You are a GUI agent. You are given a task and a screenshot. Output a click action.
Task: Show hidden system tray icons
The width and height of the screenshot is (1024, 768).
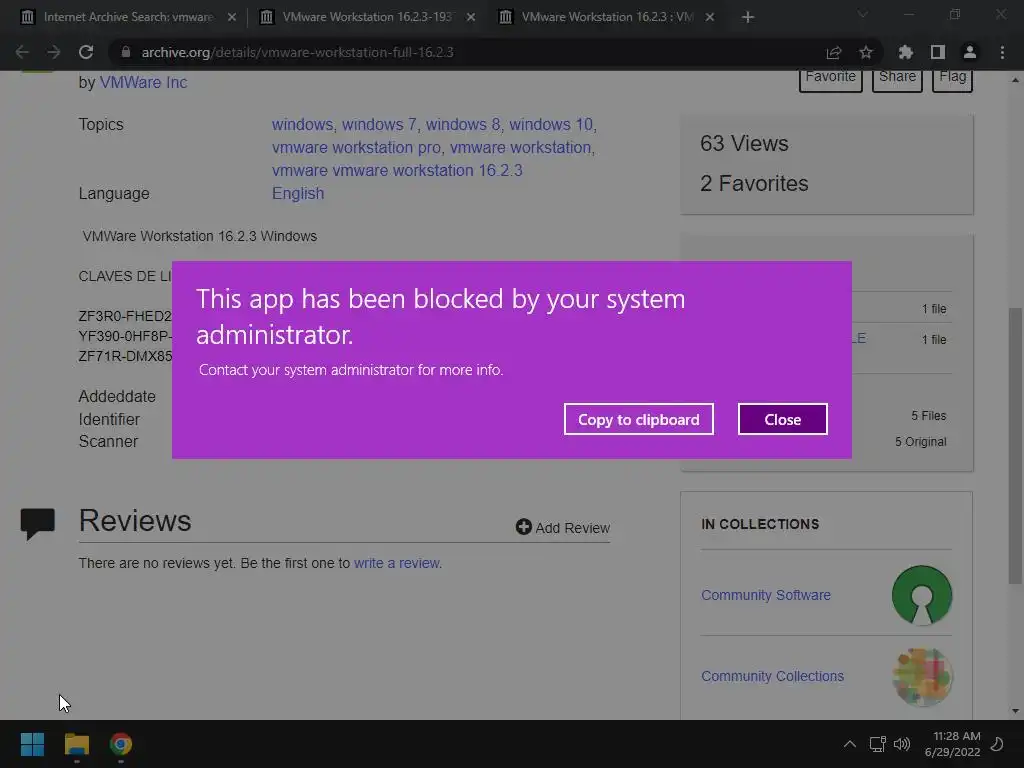click(x=850, y=744)
